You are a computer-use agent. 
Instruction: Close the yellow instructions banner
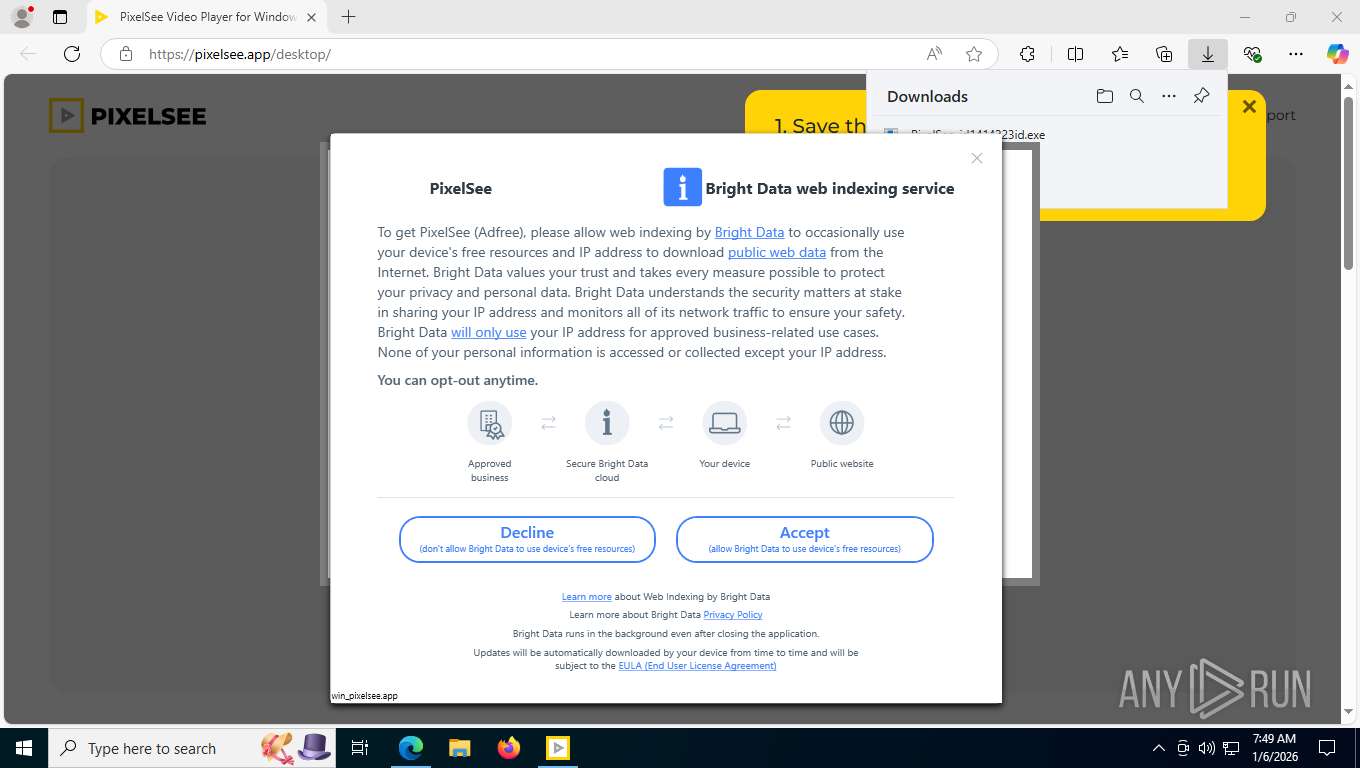click(x=1248, y=106)
